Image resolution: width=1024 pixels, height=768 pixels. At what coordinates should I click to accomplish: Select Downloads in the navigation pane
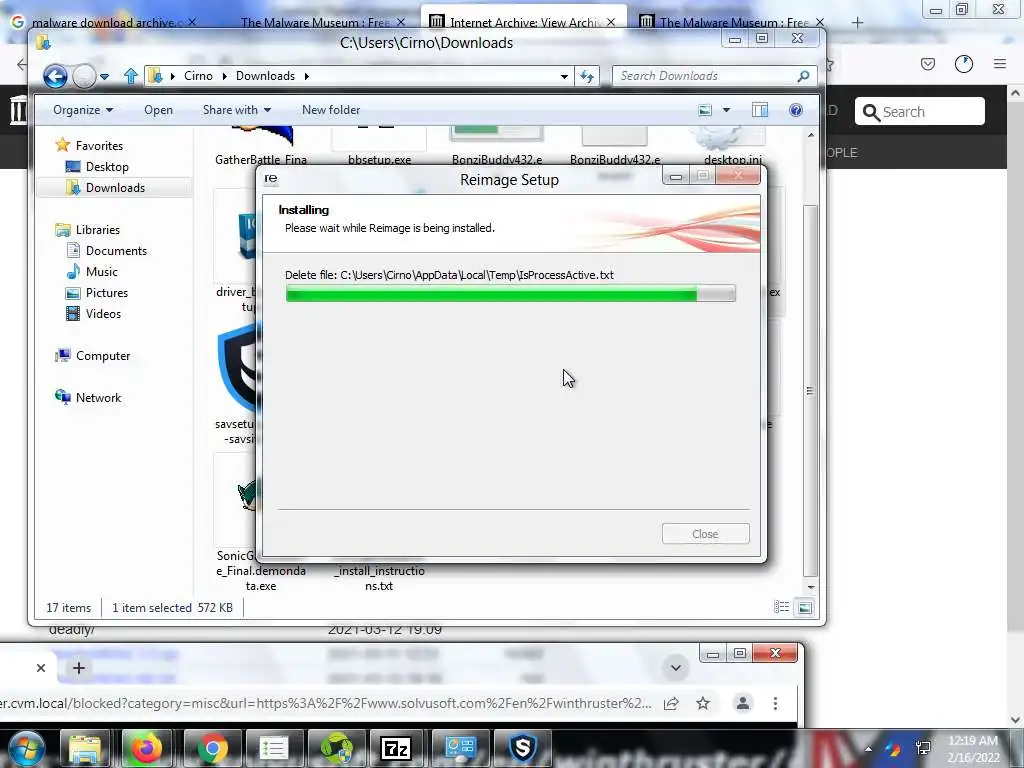(x=115, y=187)
